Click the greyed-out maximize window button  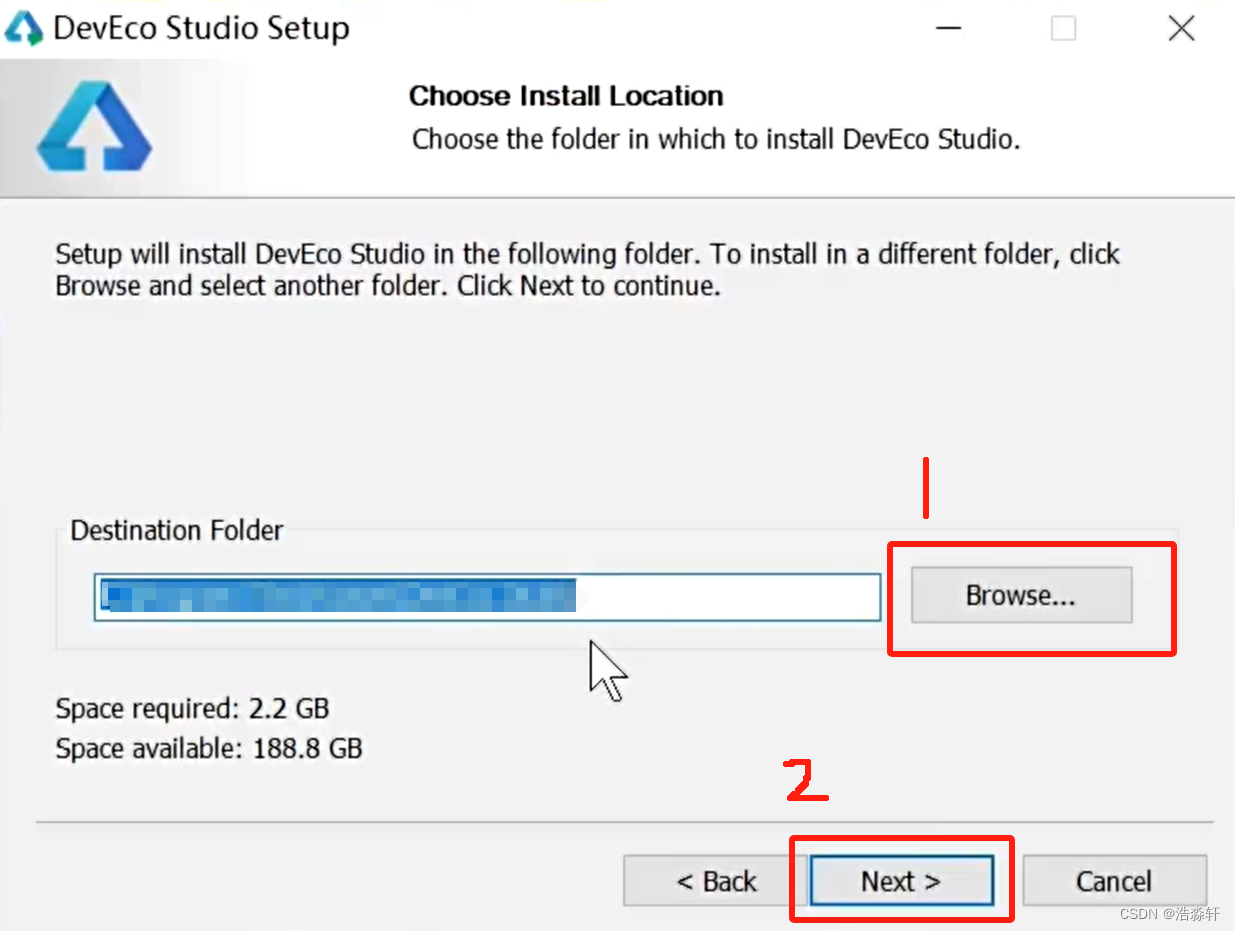pos(1063,28)
